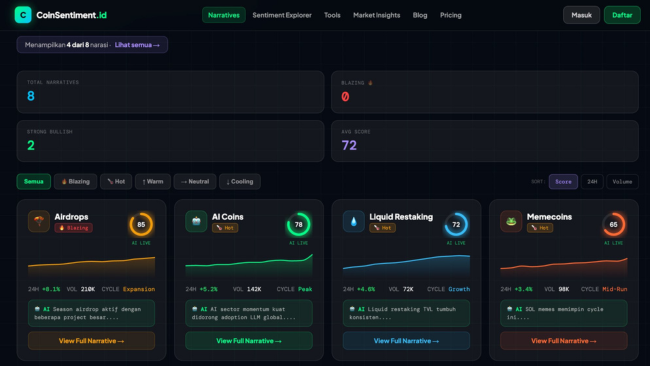
Task: Click Memecoins summary about SOL memes
Action: point(564,313)
